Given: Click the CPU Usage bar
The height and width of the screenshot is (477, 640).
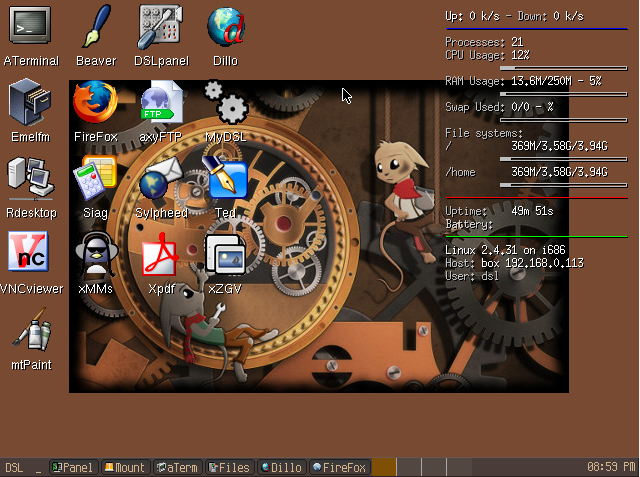Looking at the screenshot, I should pos(563,69).
